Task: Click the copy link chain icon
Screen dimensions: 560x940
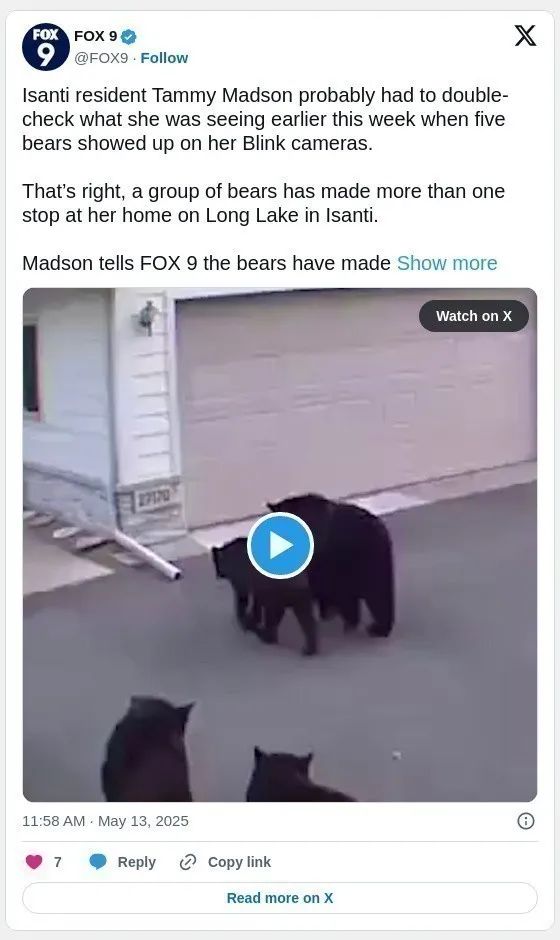Action: 188,862
